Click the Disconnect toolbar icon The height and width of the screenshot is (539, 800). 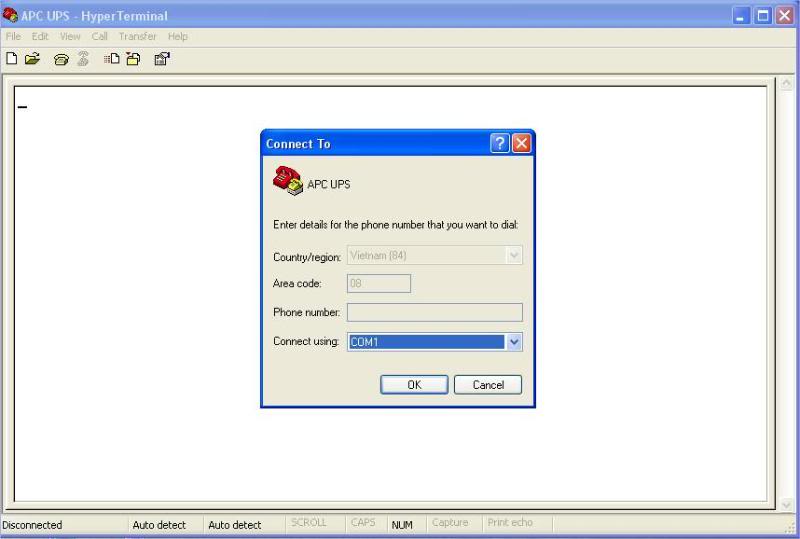point(82,59)
